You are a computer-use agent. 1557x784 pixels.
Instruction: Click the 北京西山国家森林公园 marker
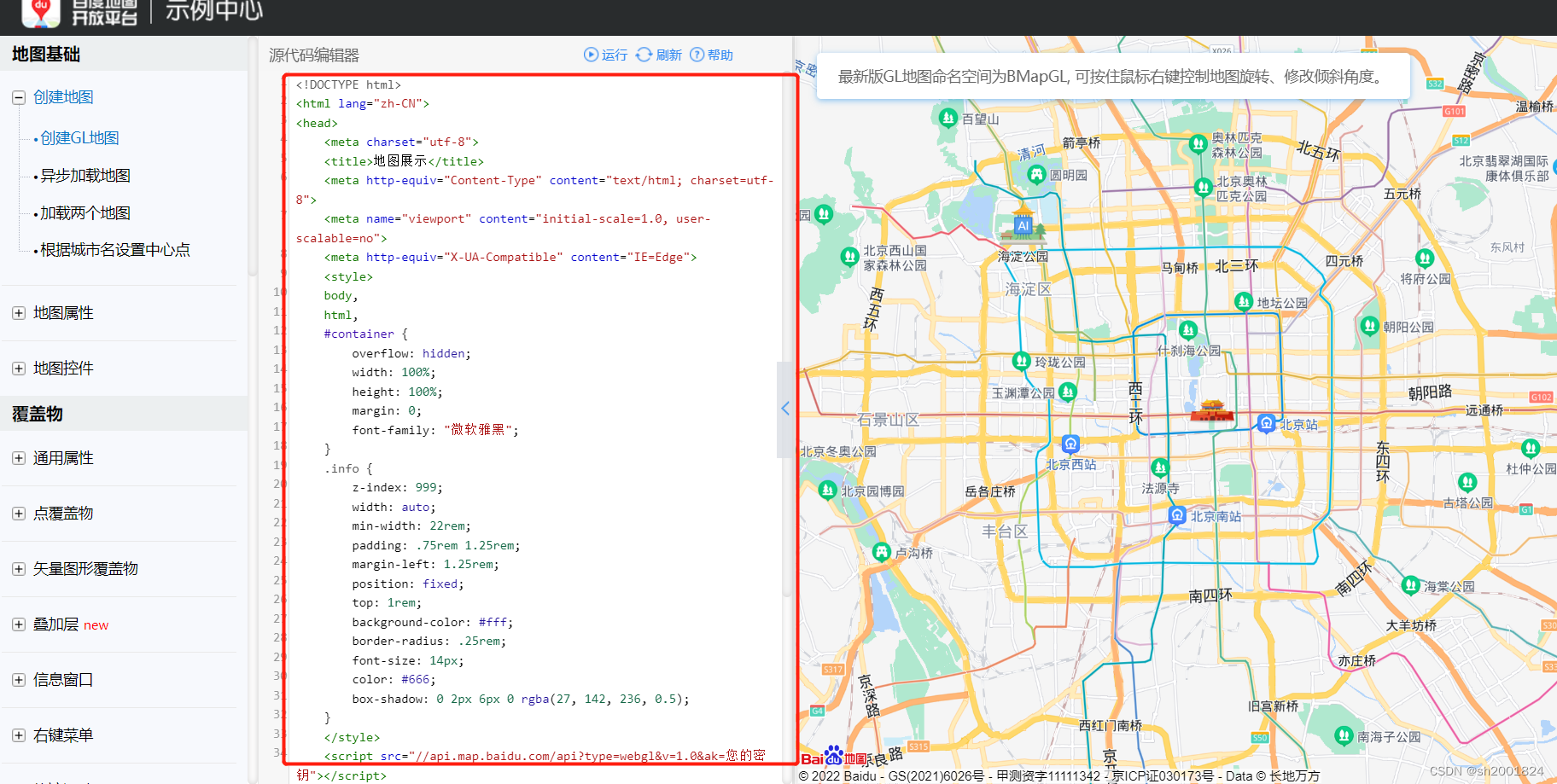[849, 256]
